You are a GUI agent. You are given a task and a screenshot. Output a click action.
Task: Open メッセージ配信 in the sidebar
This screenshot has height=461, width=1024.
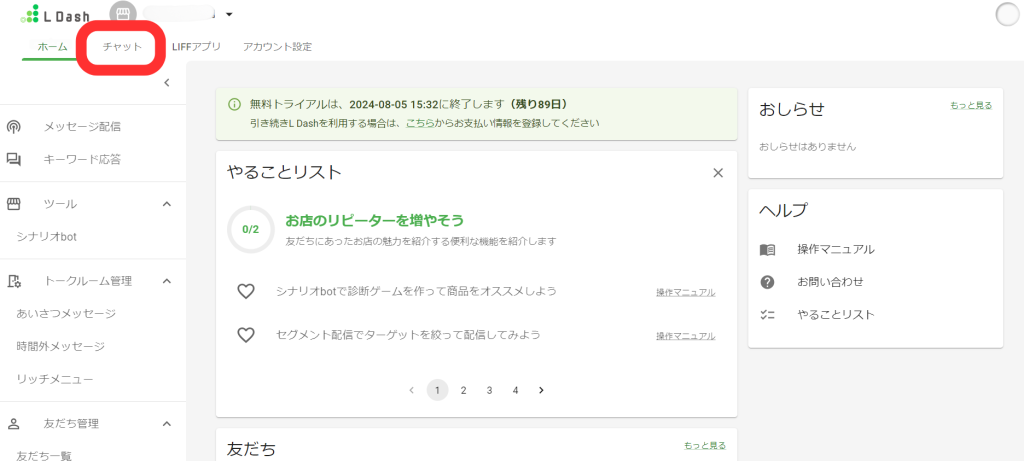coord(82,127)
